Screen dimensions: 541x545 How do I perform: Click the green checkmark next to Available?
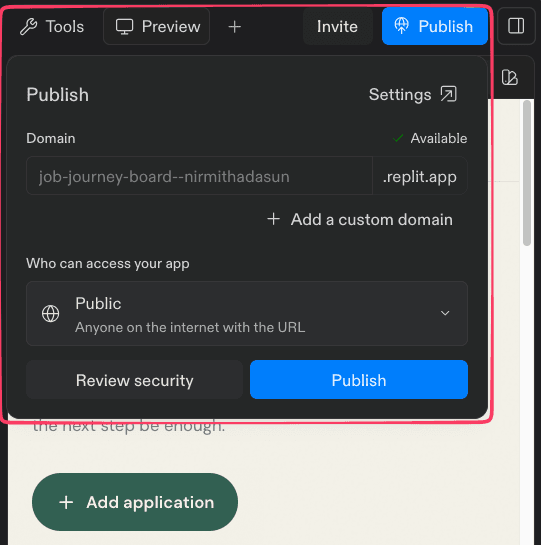pos(398,138)
